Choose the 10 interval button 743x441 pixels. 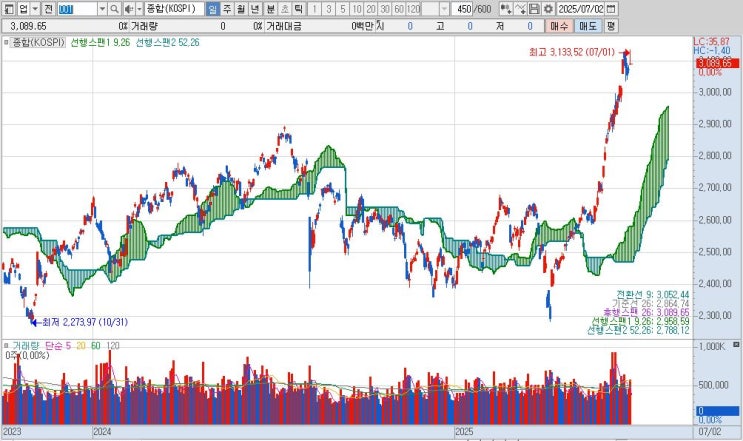[357, 9]
